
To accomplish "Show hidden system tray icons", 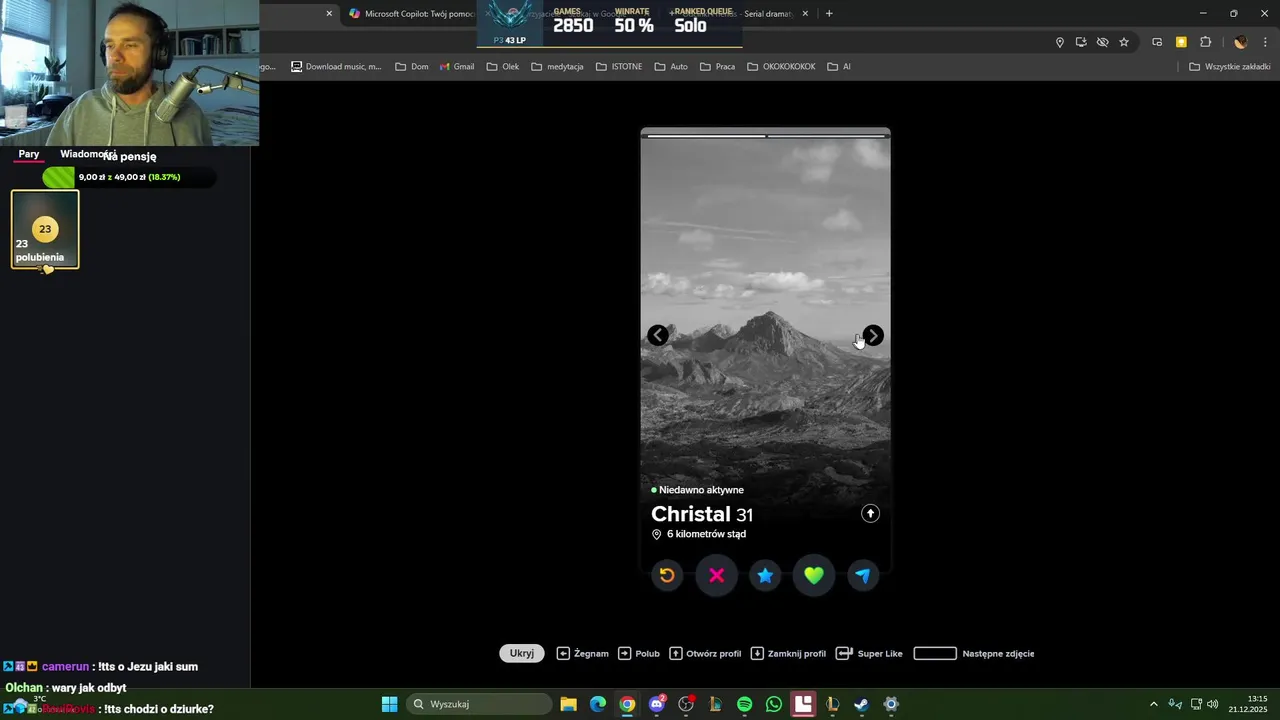I will 1153,704.
